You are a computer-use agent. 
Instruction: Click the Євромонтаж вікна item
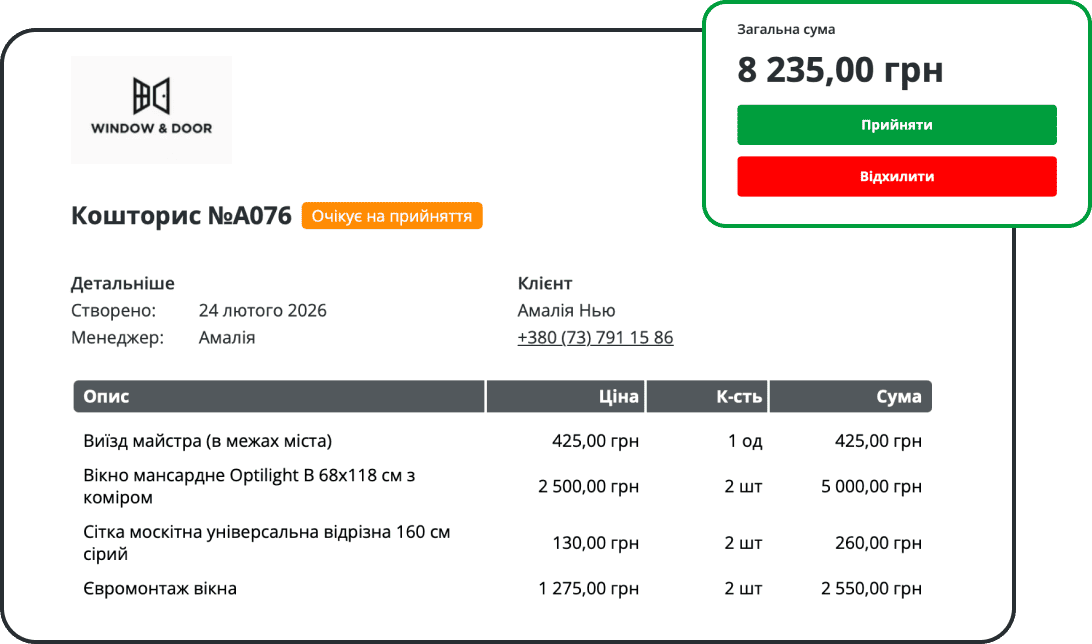click(160, 589)
